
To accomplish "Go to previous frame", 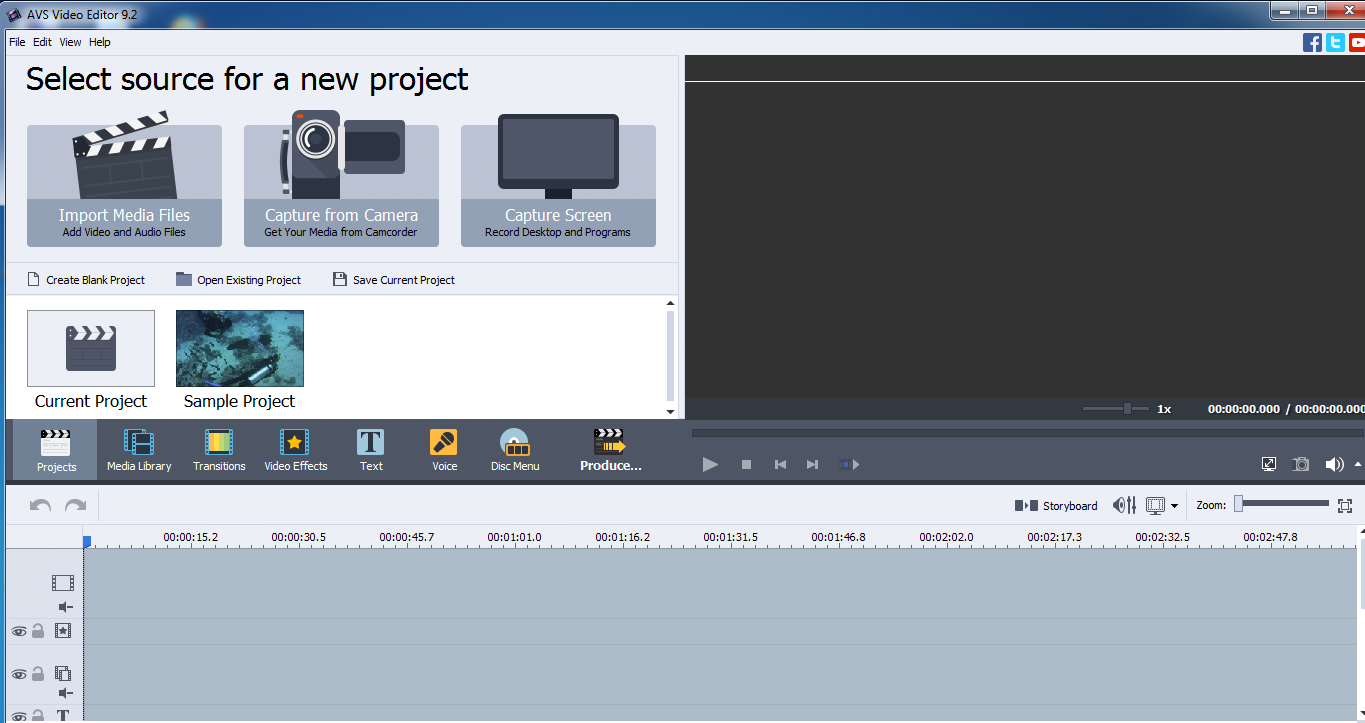I will click(x=780, y=464).
